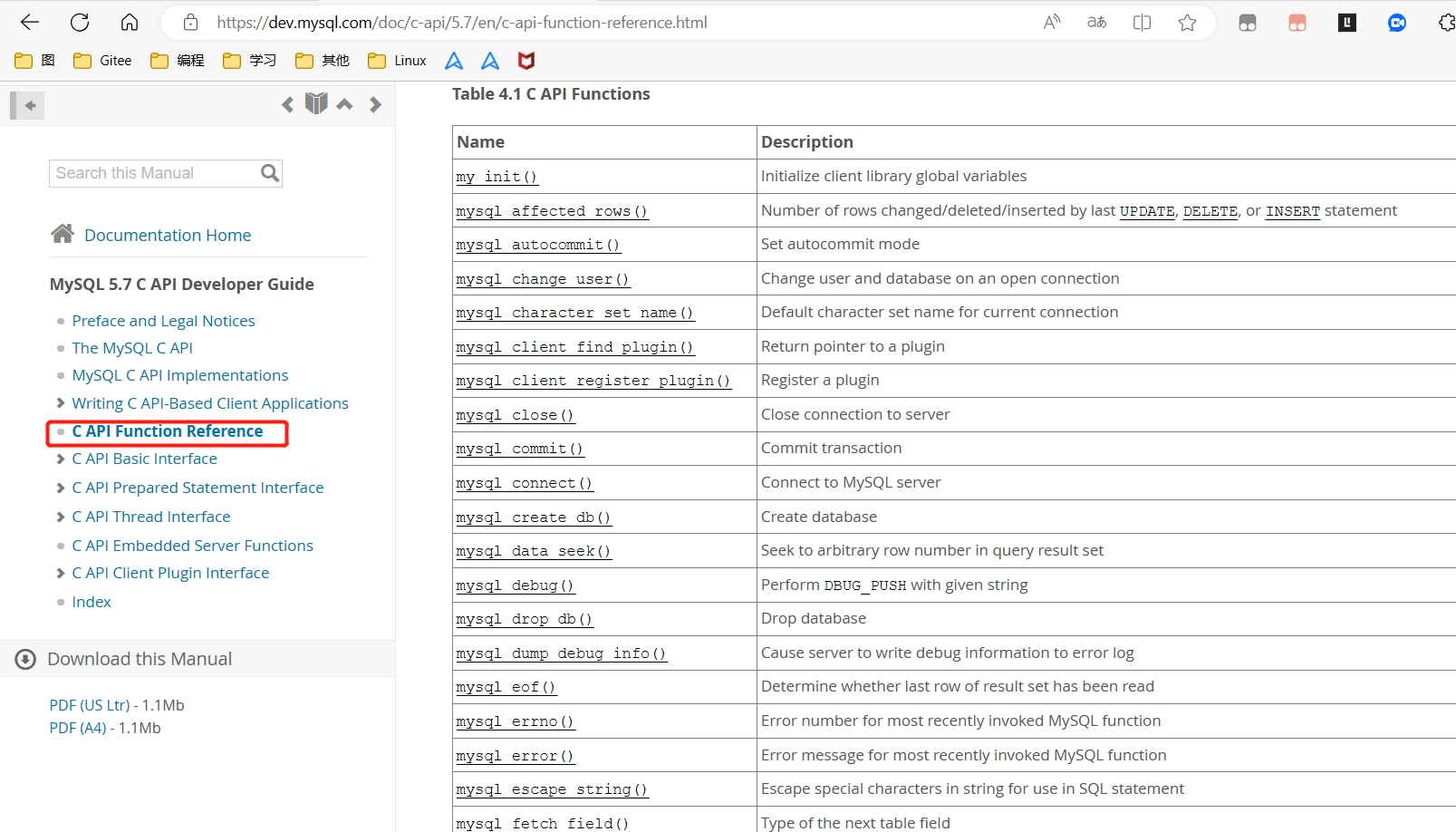This screenshot has height=832, width=1456.
Task: Open the my_init() function link
Action: coord(497,177)
